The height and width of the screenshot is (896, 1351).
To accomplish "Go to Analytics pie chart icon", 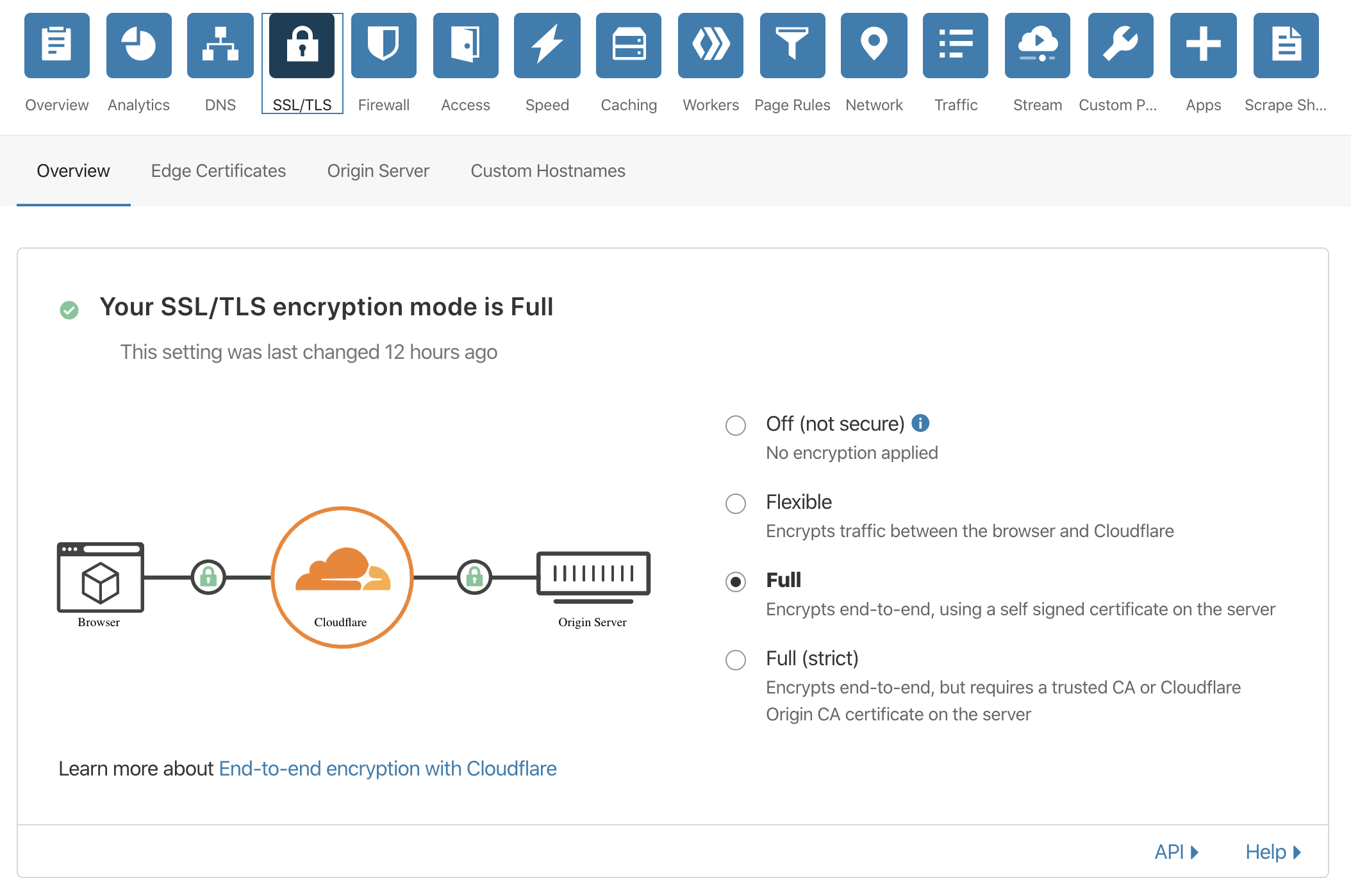I will point(138,46).
